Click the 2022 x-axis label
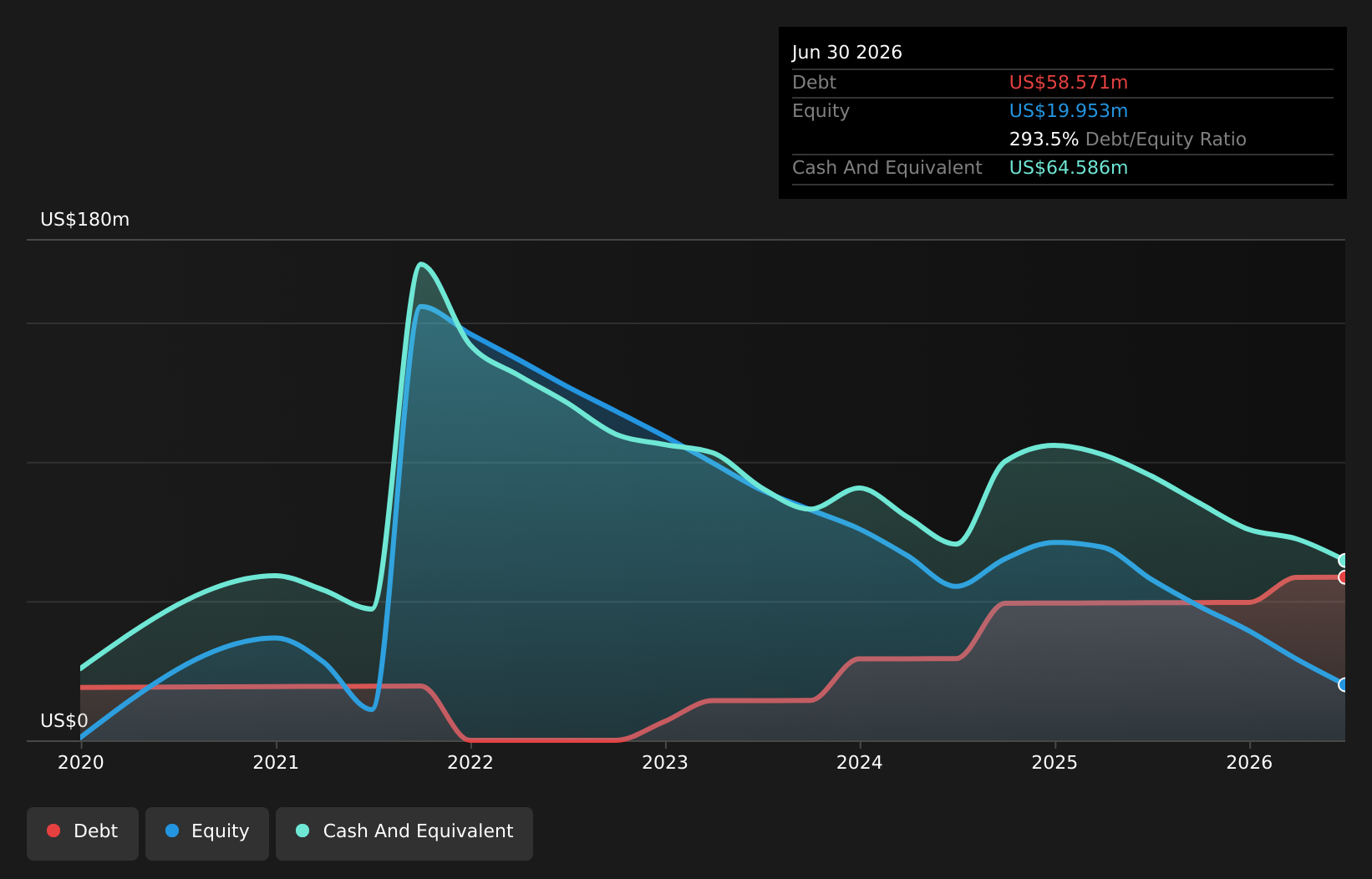 (x=470, y=763)
